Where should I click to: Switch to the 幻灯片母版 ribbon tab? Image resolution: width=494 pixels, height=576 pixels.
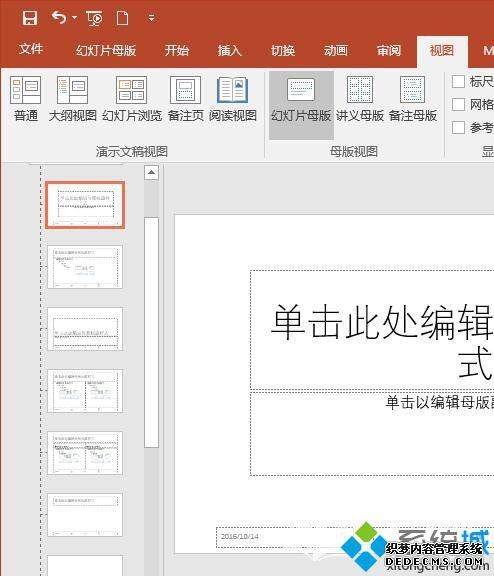click(106, 50)
